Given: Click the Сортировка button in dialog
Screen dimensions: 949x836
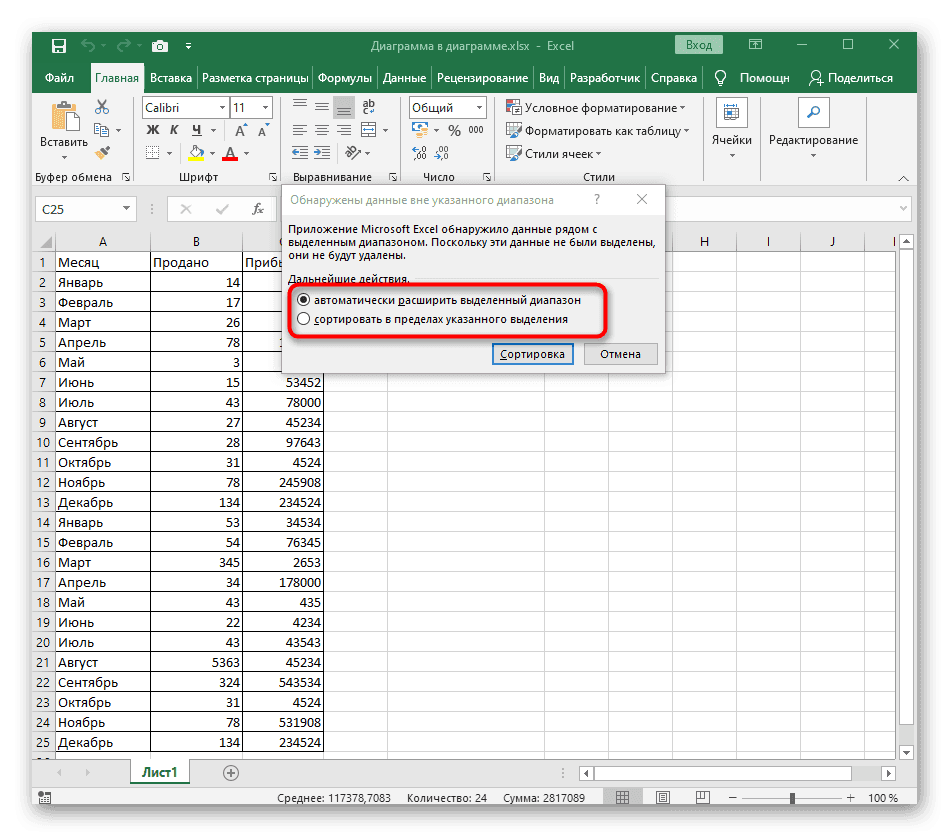Looking at the screenshot, I should 534,354.
